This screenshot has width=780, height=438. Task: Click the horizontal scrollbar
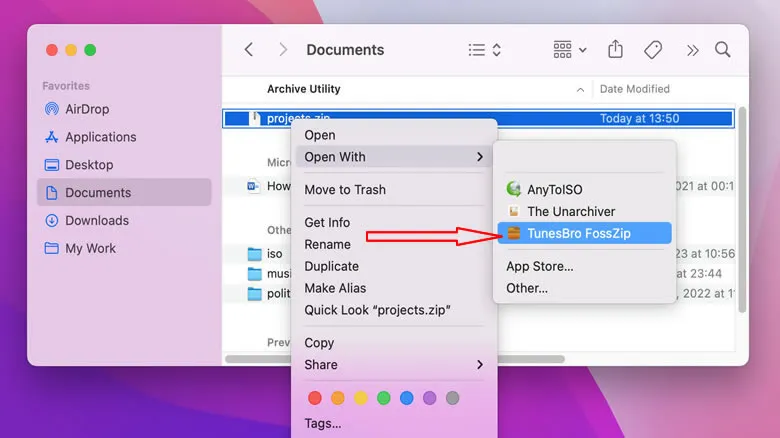tap(395, 359)
